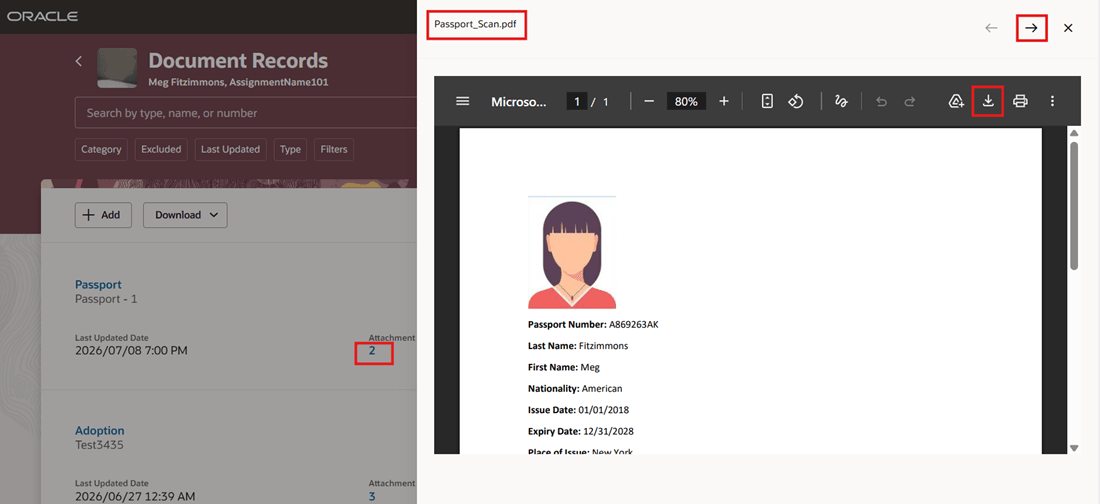
Task: Go to the previous attachment arrow
Action: point(991,28)
